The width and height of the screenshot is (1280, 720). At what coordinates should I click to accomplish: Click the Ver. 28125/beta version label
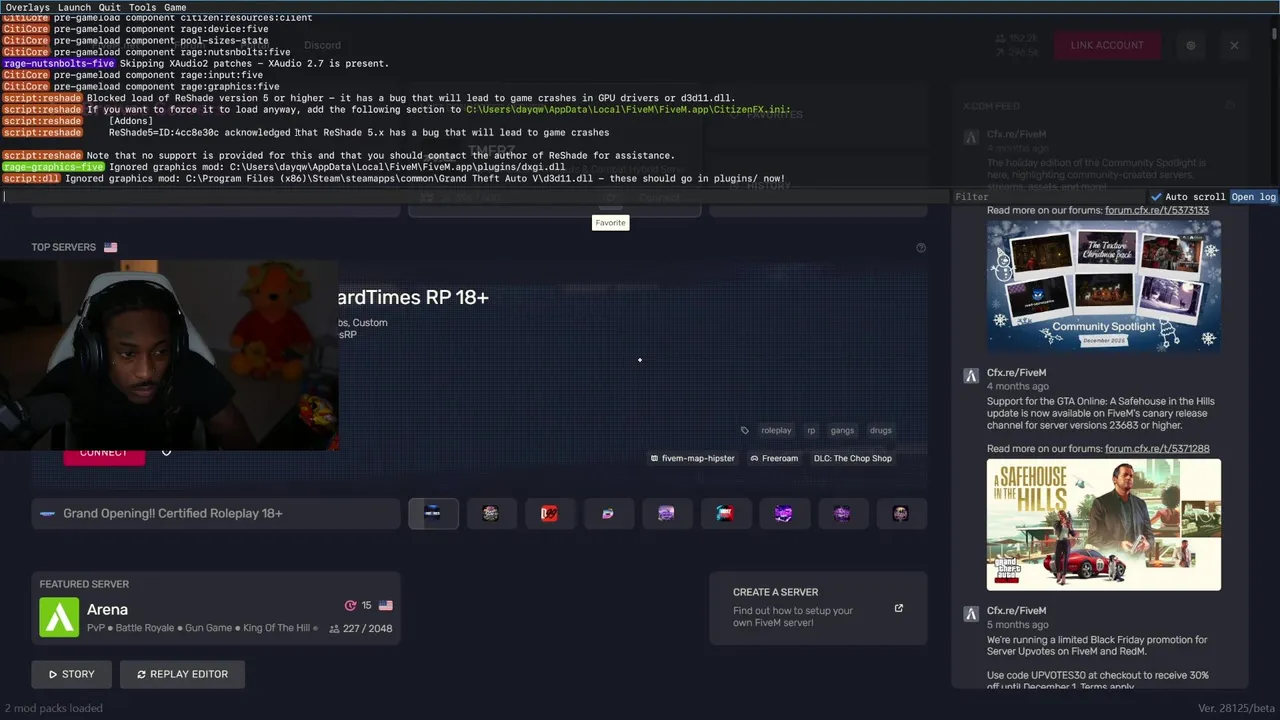[x=1237, y=708]
